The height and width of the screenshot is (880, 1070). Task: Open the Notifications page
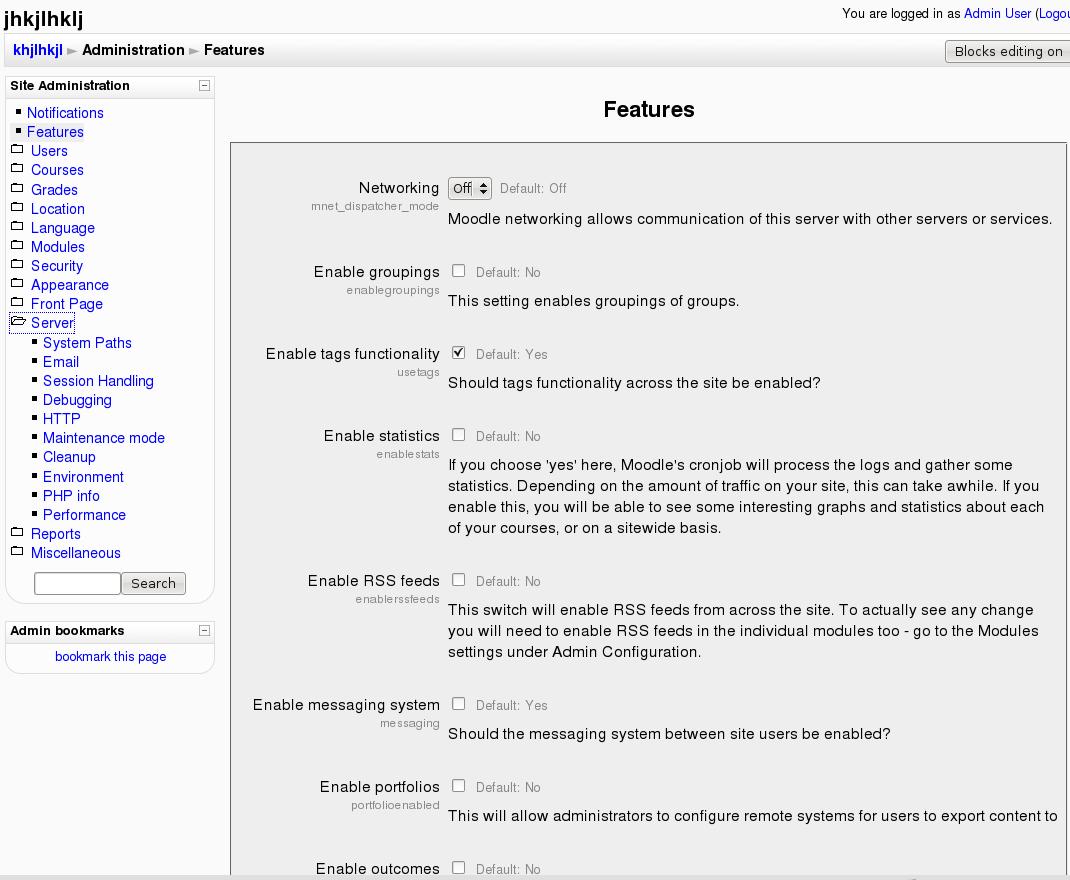coord(66,113)
